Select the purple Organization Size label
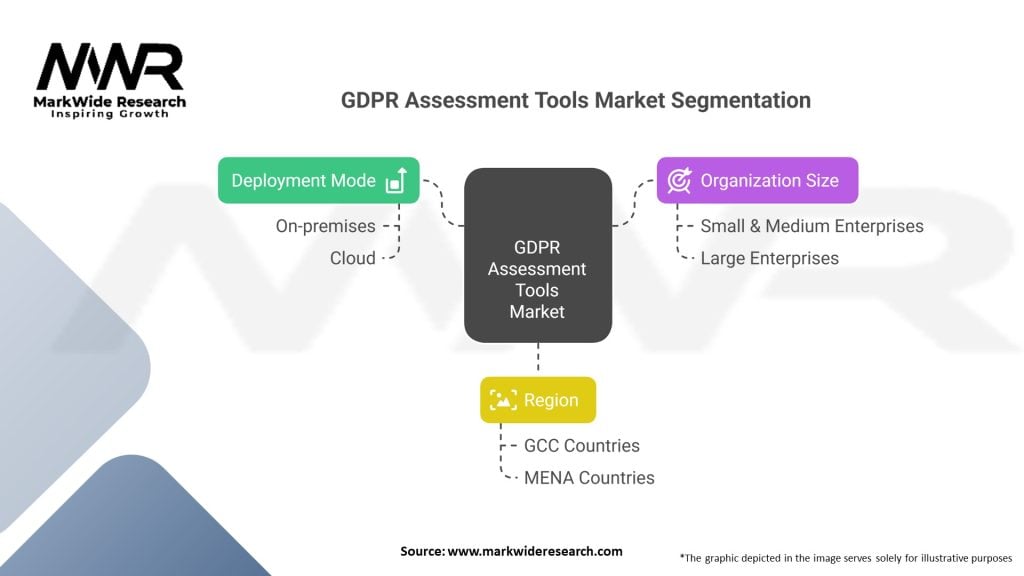1024x576 pixels. tap(768, 180)
